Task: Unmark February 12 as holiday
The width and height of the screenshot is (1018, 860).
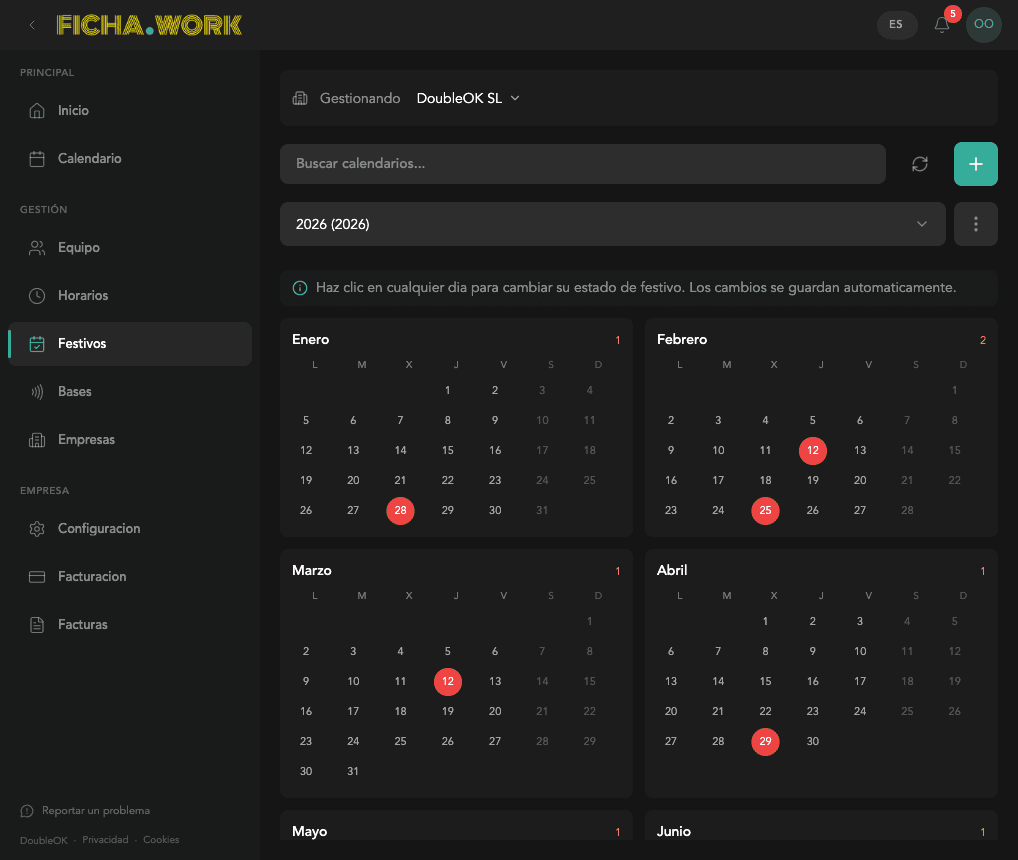Action: tap(813, 451)
